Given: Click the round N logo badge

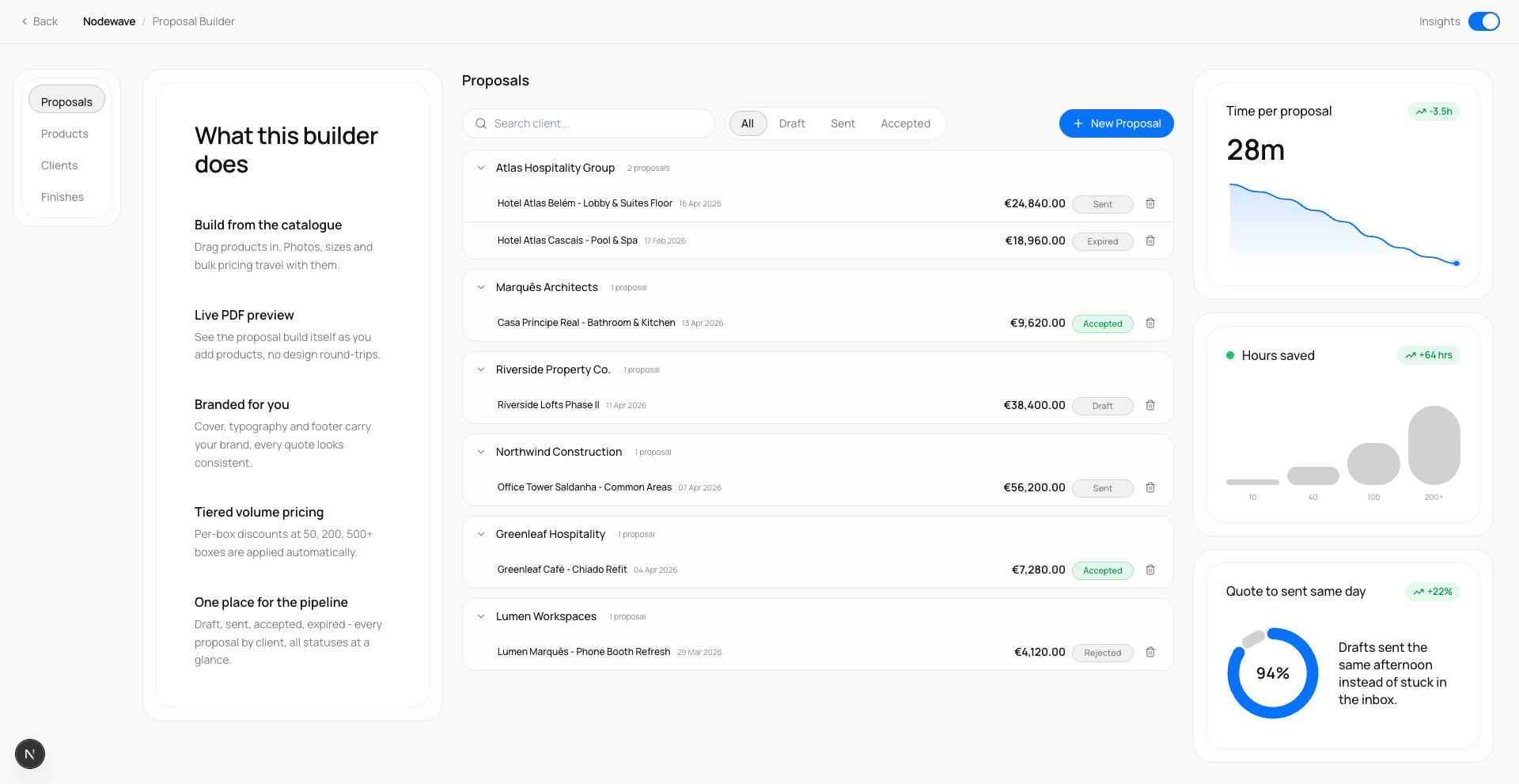Looking at the screenshot, I should click(30, 754).
